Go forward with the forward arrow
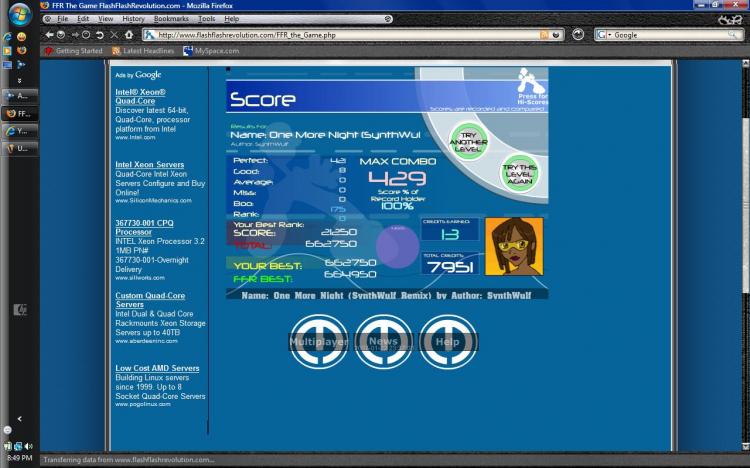Viewport: 750px width, 468px height. [75, 35]
